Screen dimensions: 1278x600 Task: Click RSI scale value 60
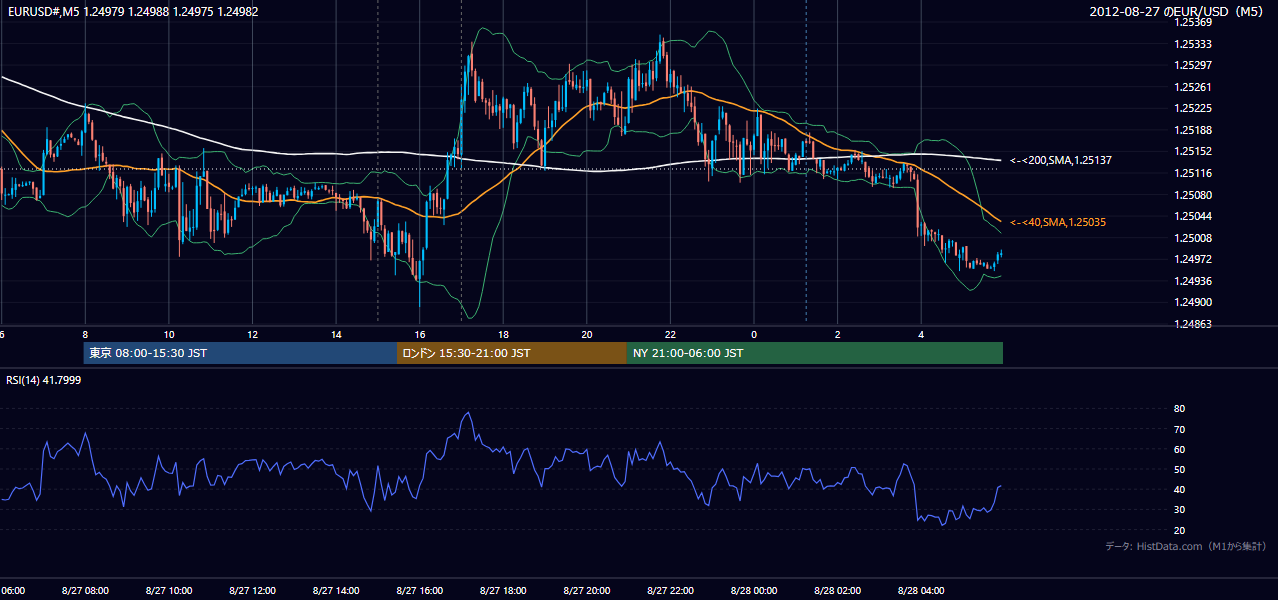pos(1179,449)
